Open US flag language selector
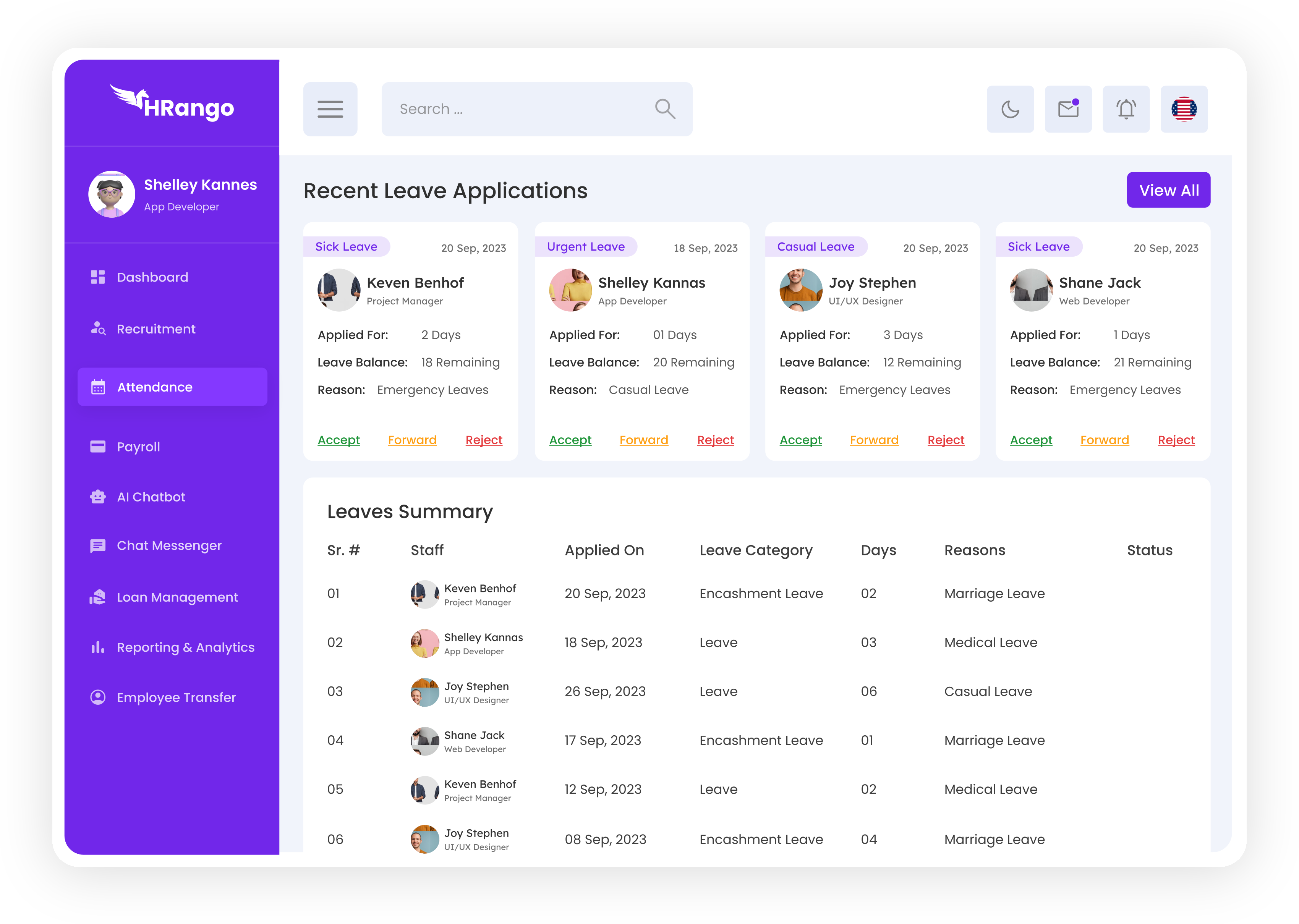The height and width of the screenshot is (924, 1299). (1184, 109)
